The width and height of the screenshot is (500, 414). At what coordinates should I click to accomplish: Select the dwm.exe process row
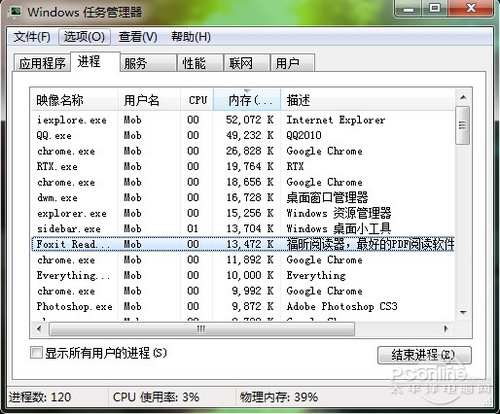[x=243, y=197]
